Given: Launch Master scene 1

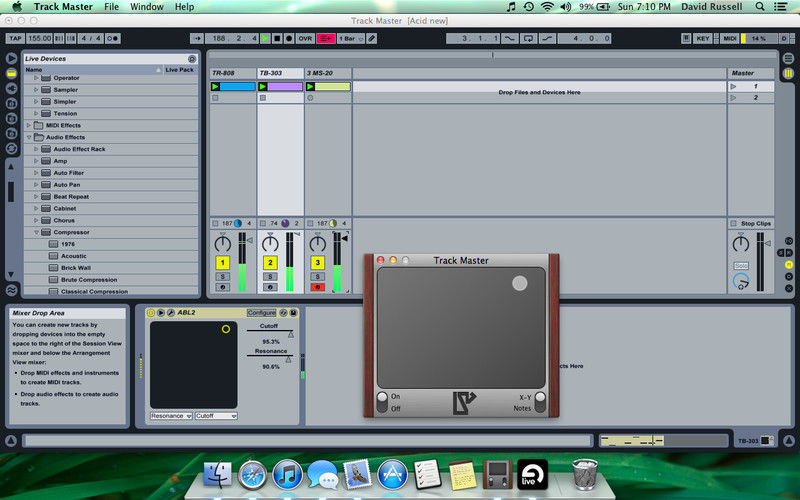Looking at the screenshot, I should click(x=734, y=87).
